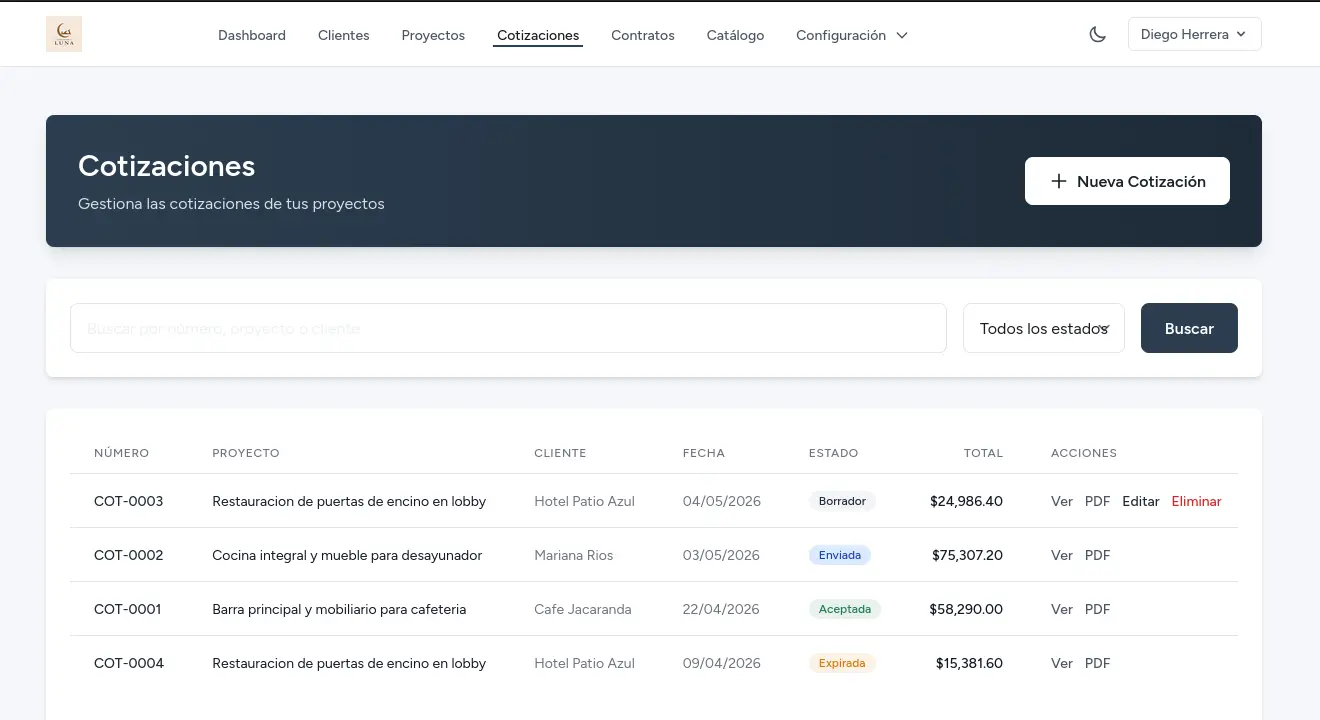The width and height of the screenshot is (1320, 720).
Task: View the expired quotation COT-0004
Action: 1061,663
